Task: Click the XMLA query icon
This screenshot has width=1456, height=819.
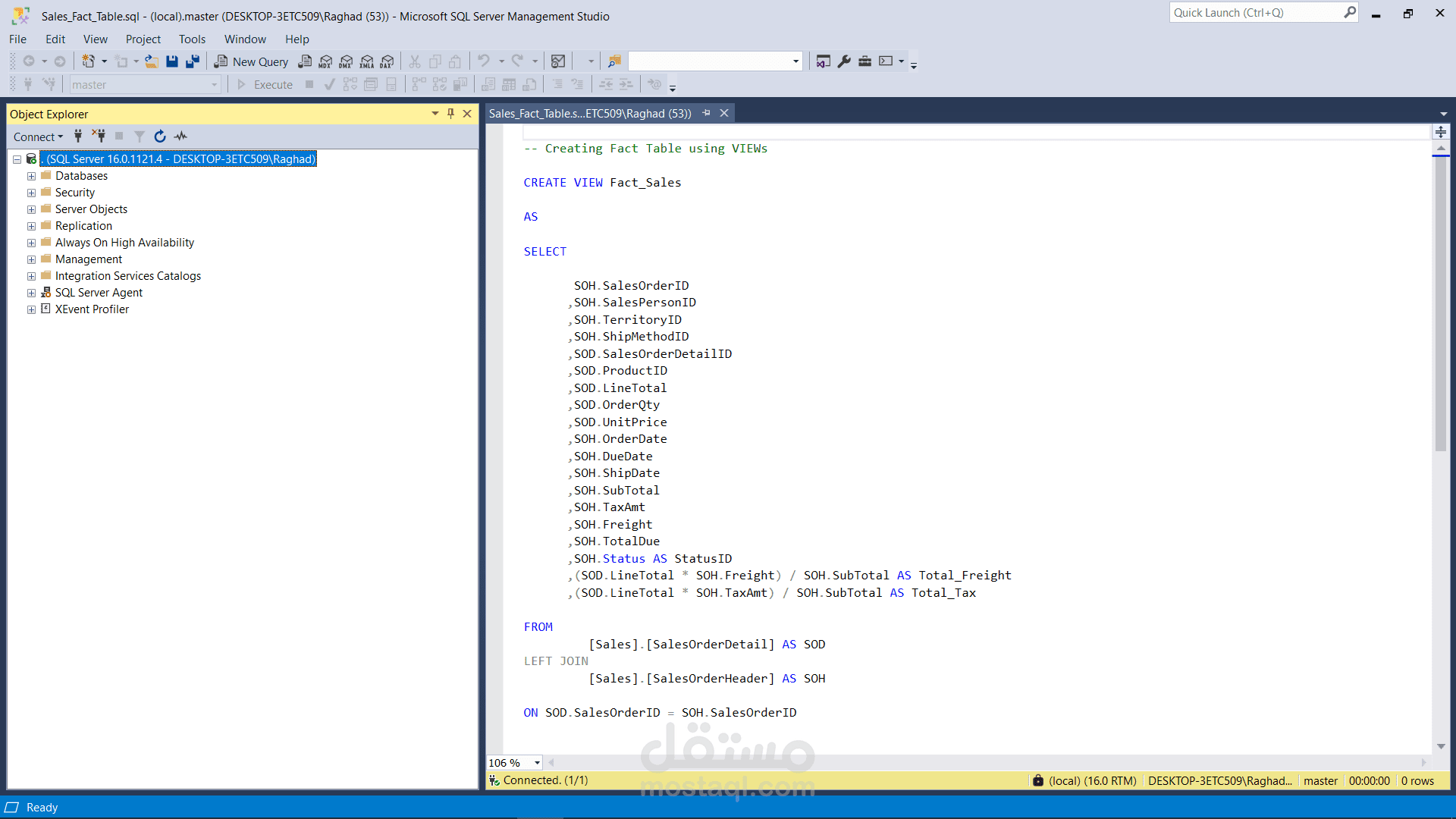Action: coord(367,61)
